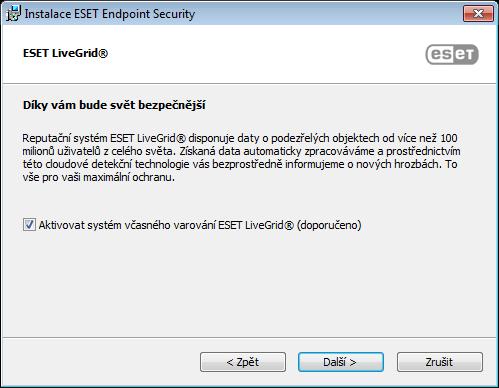
Task: Click the line 'vše pro vaši maximální ochranu.'
Action: (x=99, y=177)
